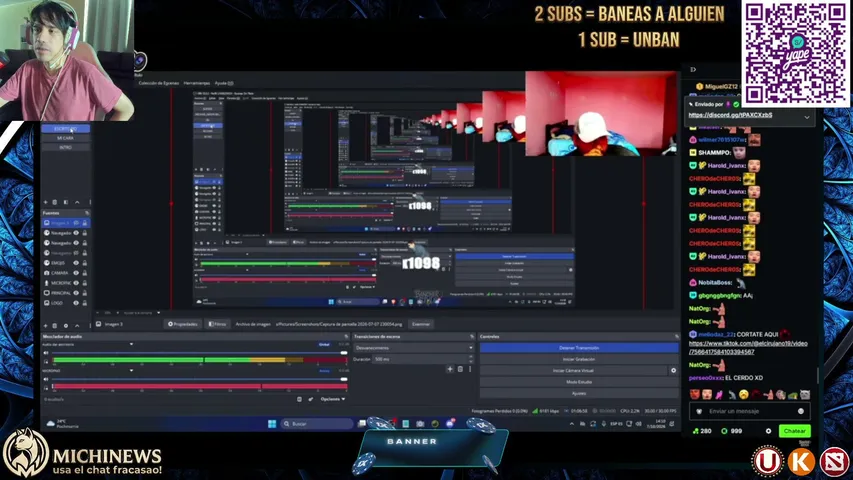The height and width of the screenshot is (480, 853).
Task: Click the dock icon in the Fuentes panel header
Action: [x=86, y=213]
